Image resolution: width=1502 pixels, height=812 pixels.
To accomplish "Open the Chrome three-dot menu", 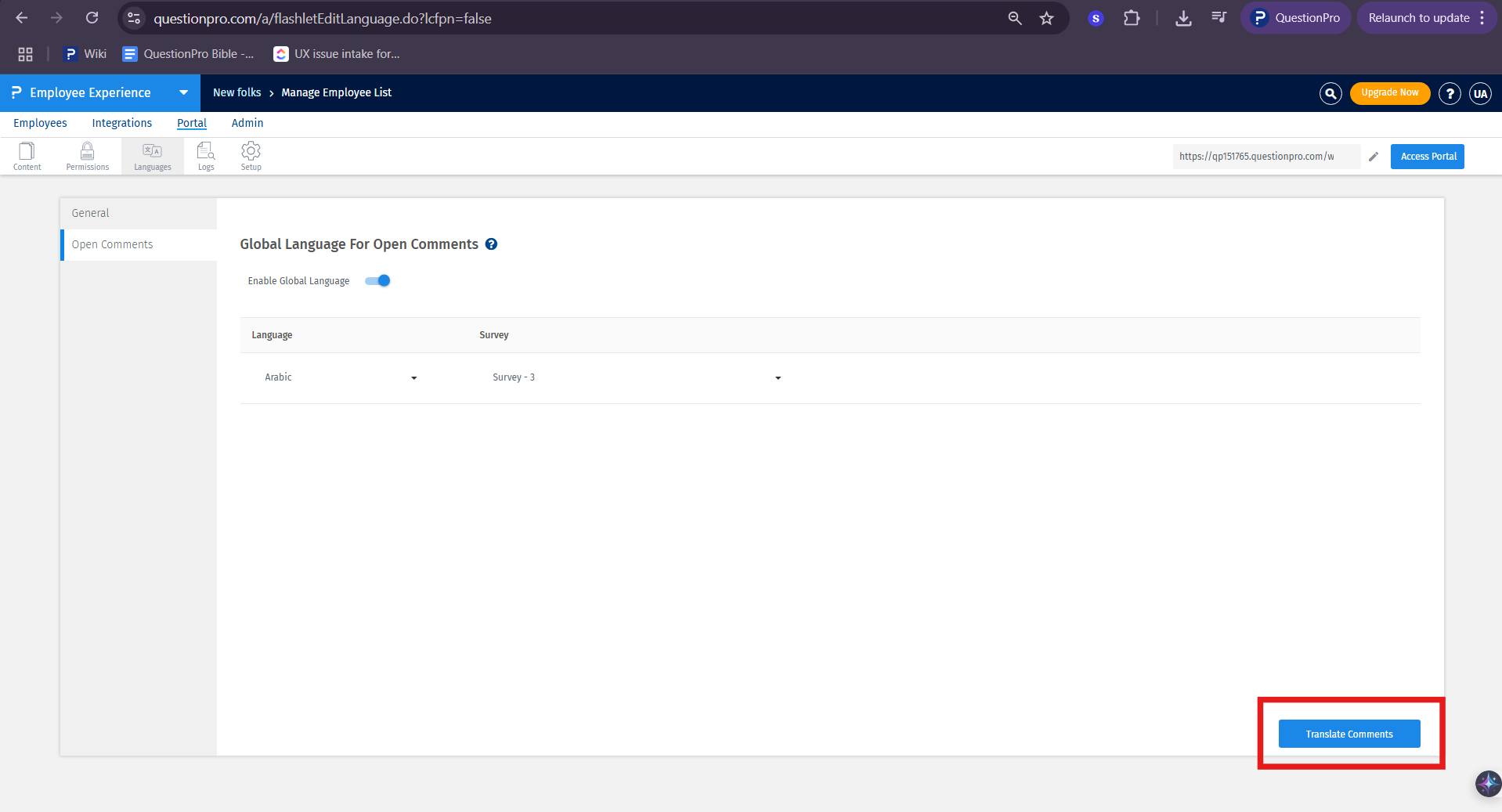I will pyautogui.click(x=1482, y=18).
